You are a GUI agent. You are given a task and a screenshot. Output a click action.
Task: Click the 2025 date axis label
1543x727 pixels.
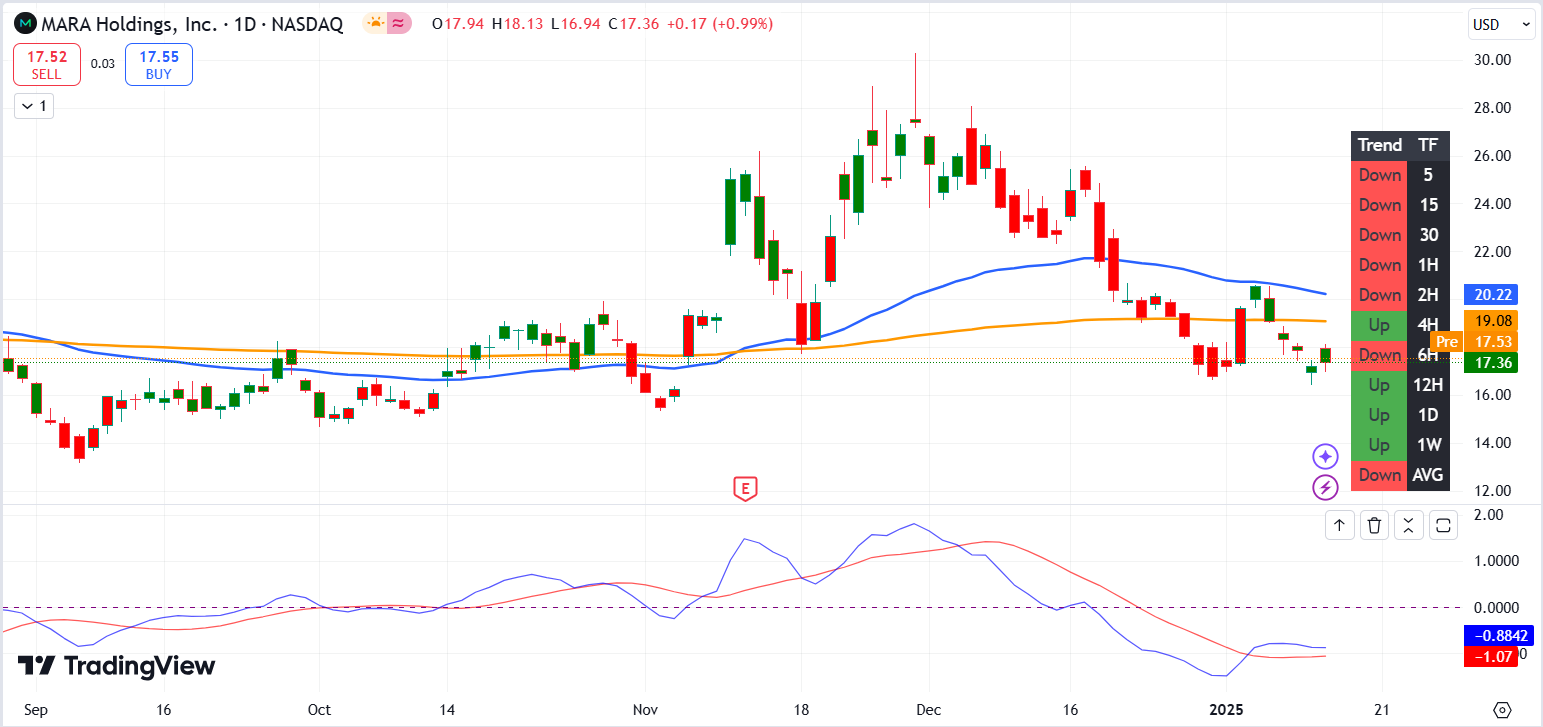click(x=1224, y=709)
